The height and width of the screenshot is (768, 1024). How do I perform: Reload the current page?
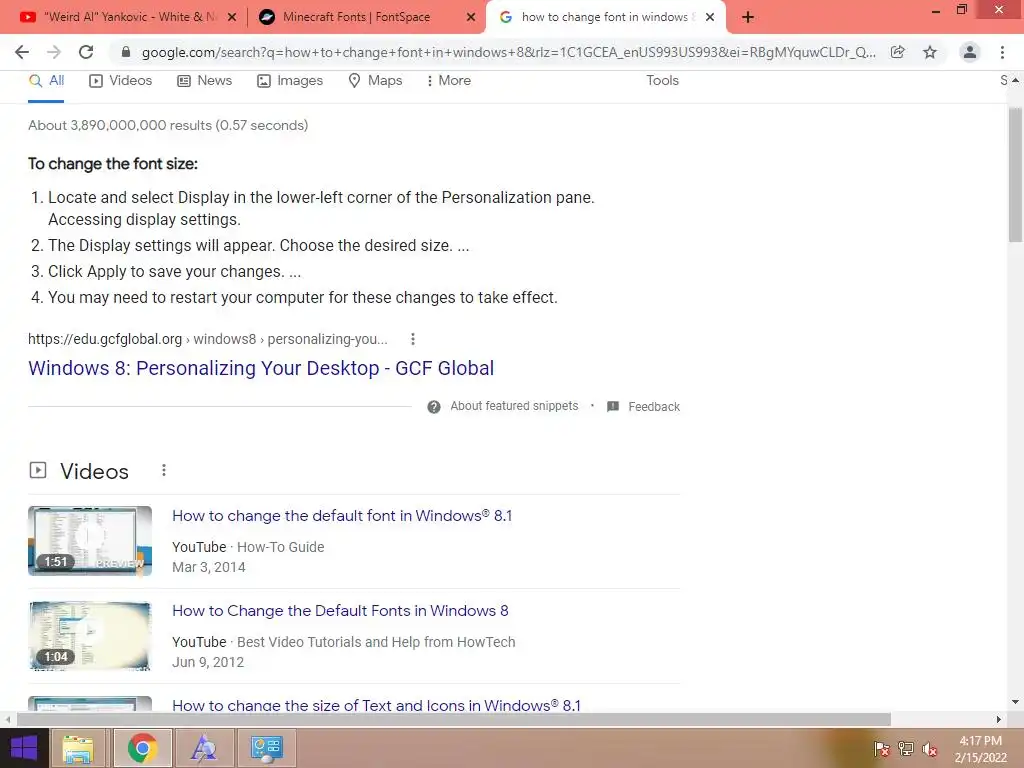(x=86, y=52)
